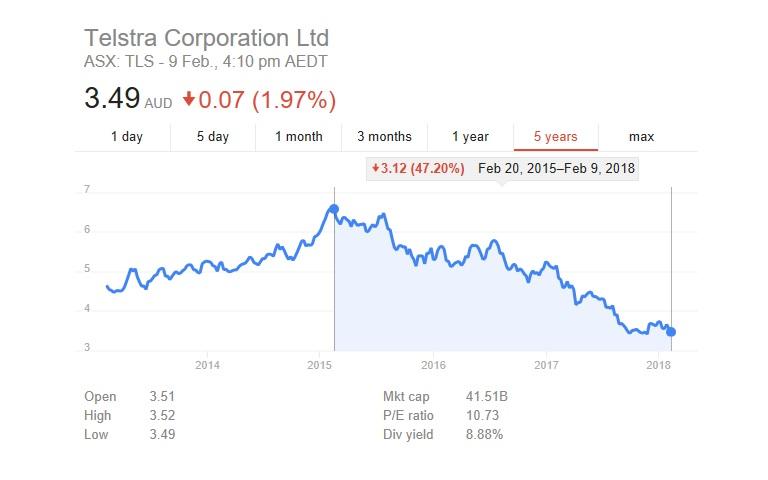Switch to the max range tab

pyautogui.click(x=641, y=137)
